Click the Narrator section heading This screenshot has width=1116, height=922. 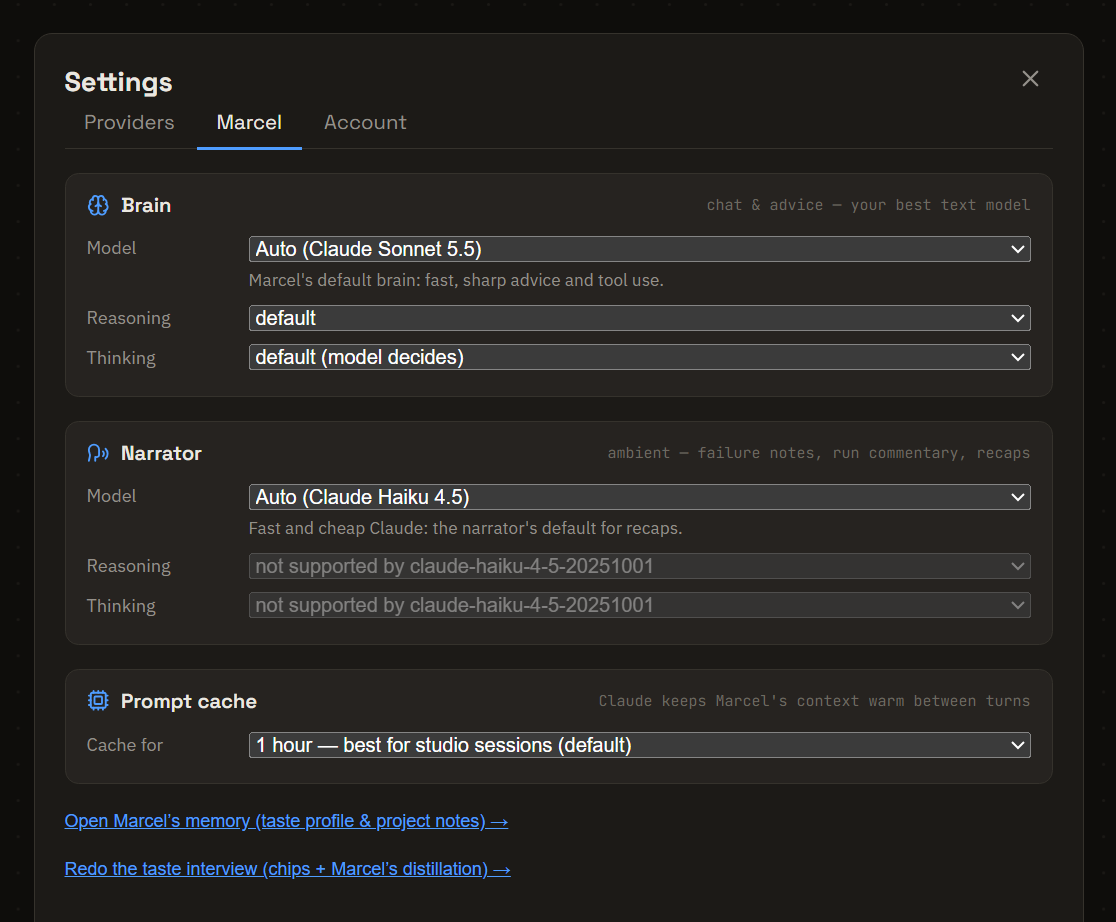pyautogui.click(x=162, y=453)
